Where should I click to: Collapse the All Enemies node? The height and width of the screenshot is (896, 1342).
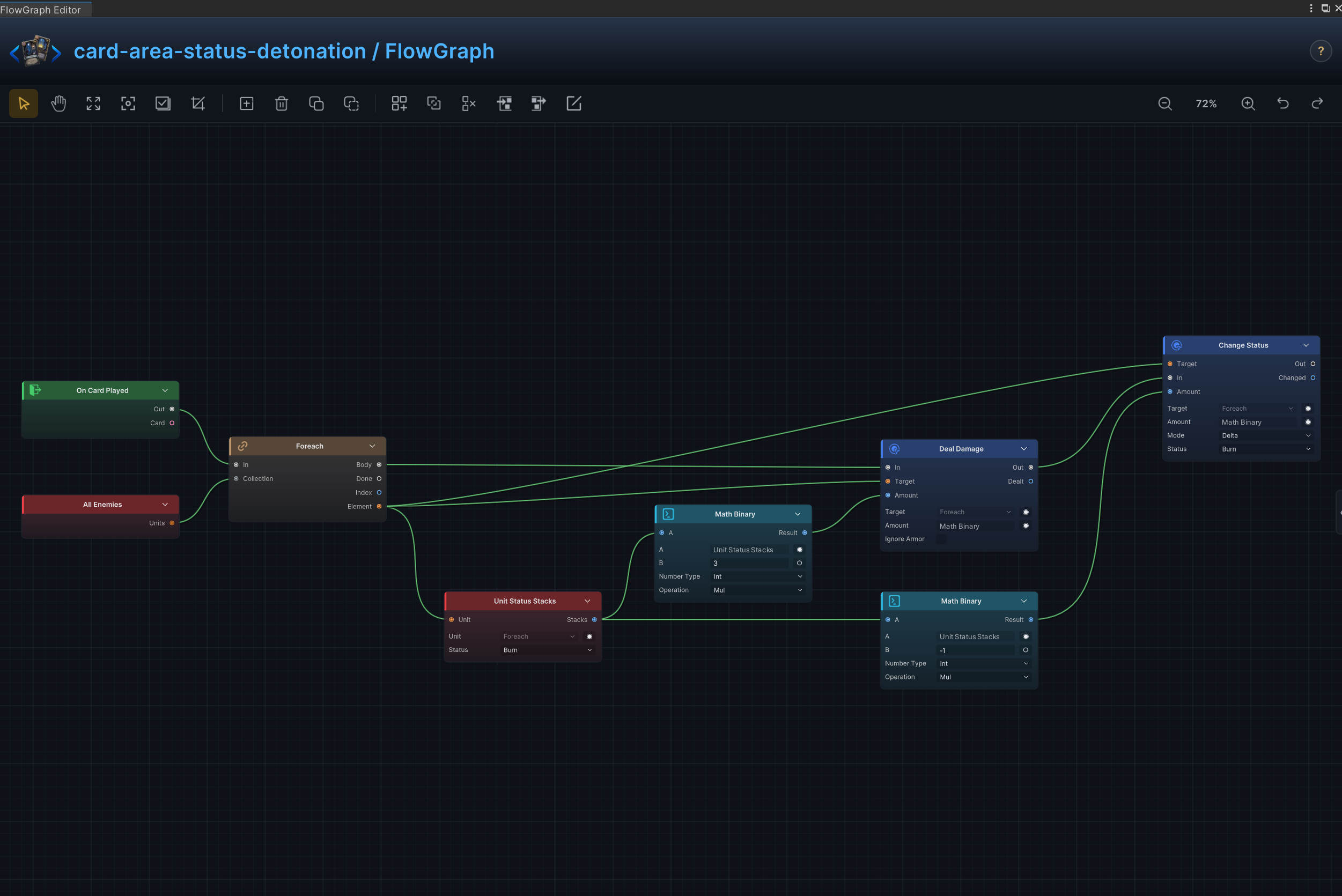165,504
